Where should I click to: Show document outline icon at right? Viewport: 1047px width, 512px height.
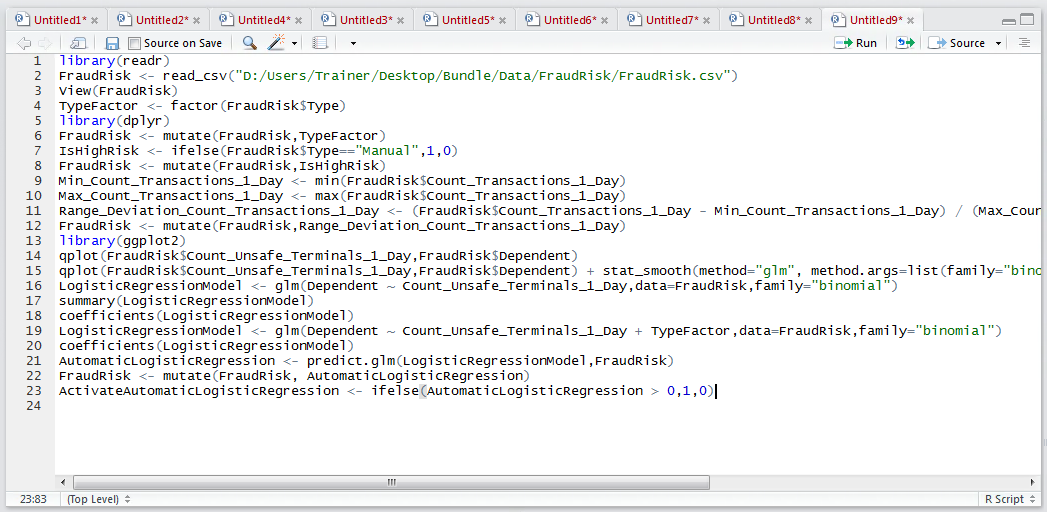pos(1024,43)
